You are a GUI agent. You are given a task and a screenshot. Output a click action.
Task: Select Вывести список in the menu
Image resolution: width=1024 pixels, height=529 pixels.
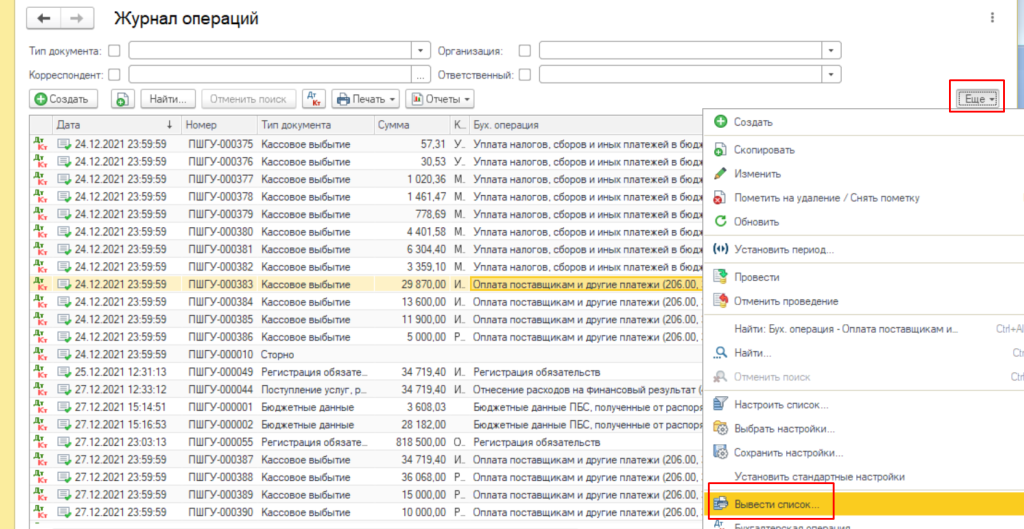pos(776,506)
